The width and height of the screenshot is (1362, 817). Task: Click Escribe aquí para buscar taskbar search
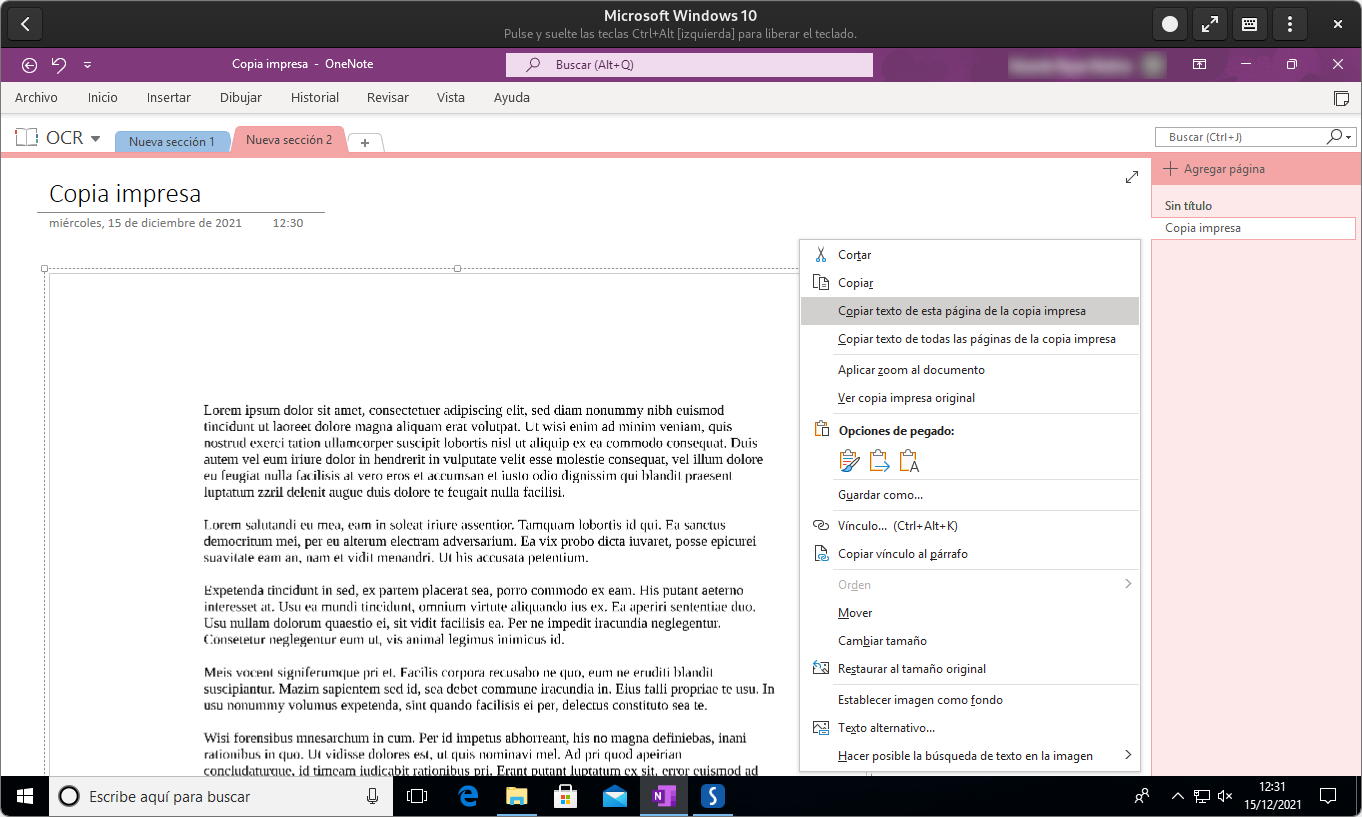pyautogui.click(x=222, y=797)
